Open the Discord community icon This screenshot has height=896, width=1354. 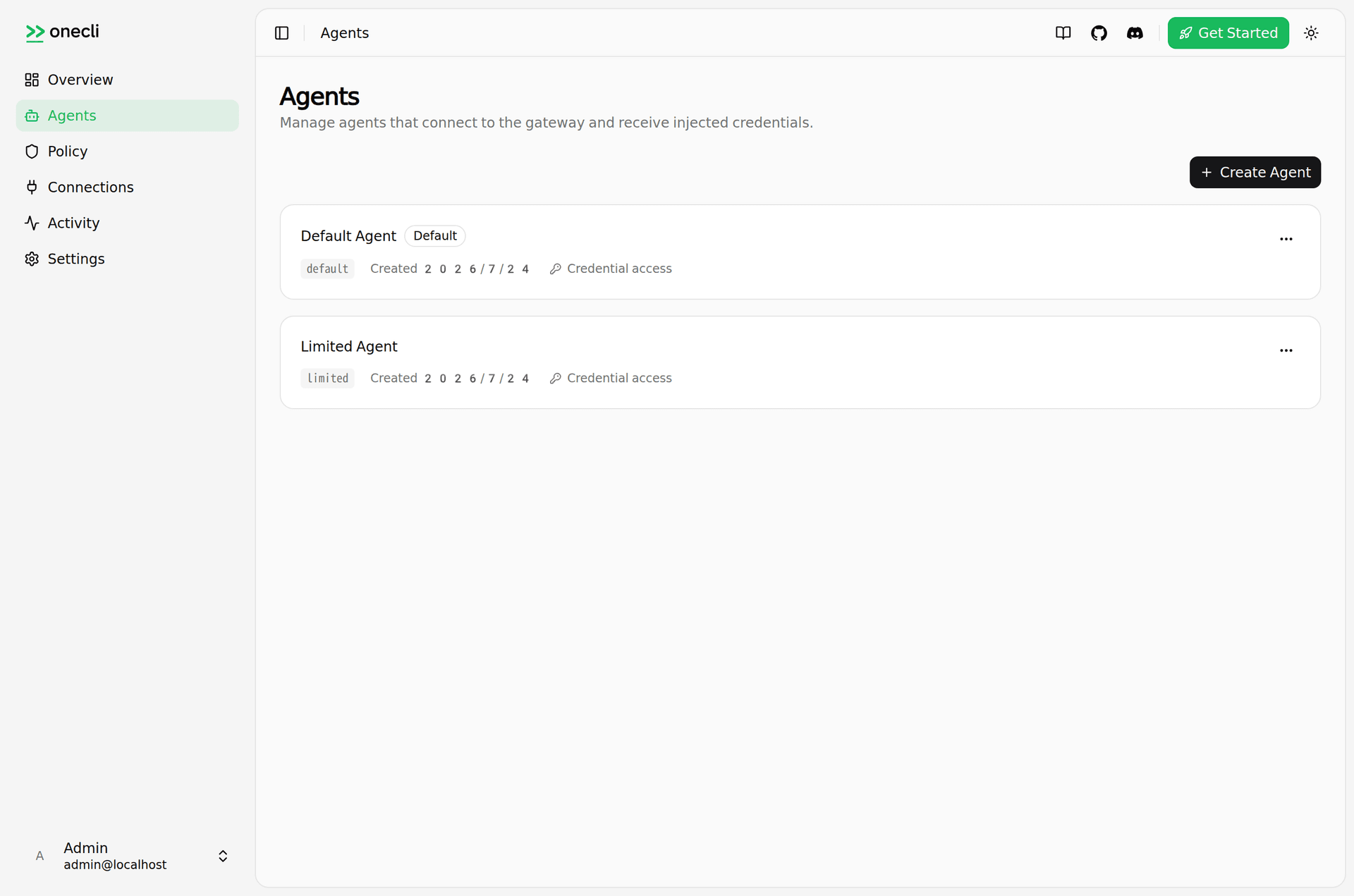(x=1135, y=33)
